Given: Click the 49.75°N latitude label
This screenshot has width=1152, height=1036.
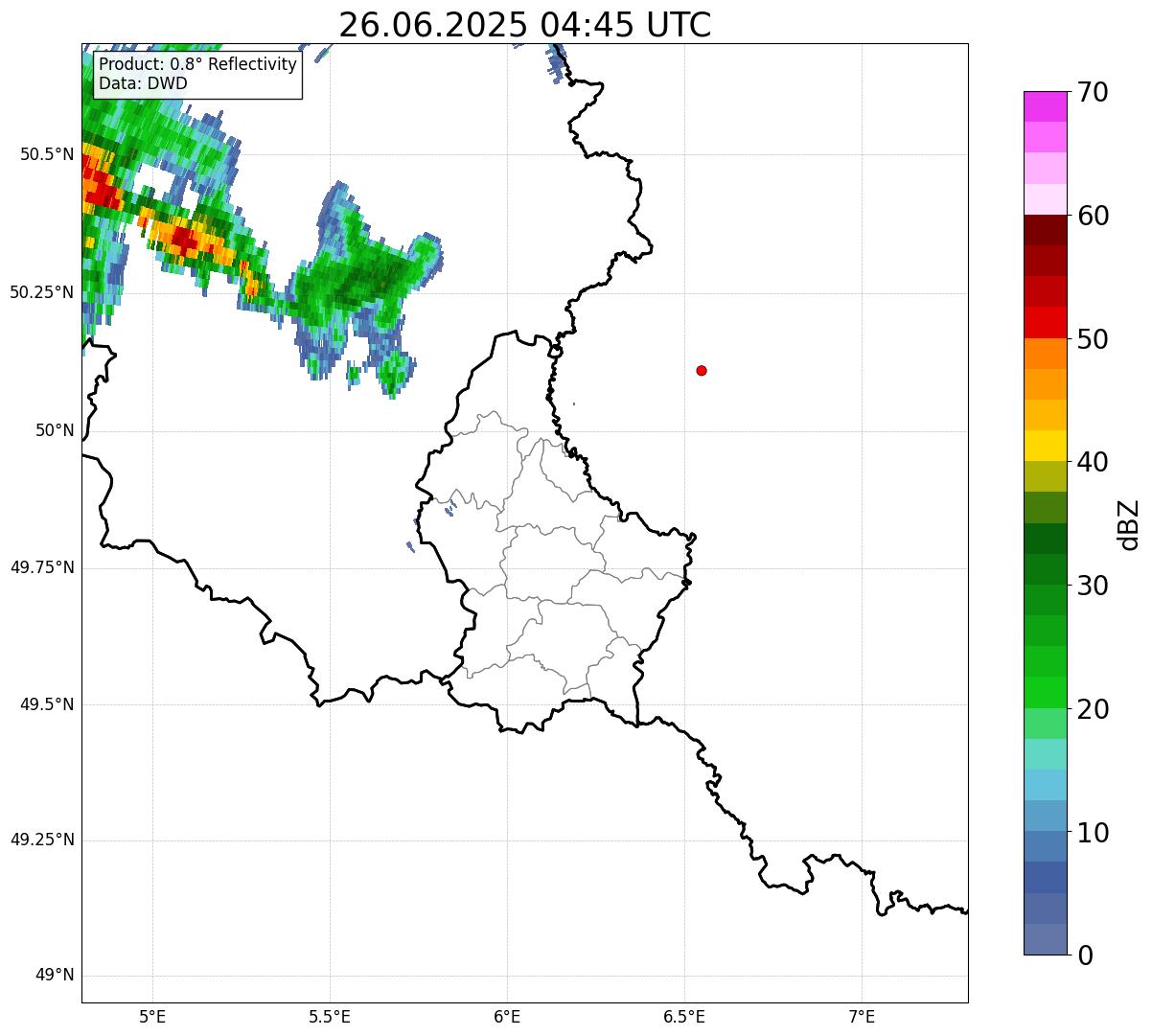Looking at the screenshot, I should (x=42, y=567).
